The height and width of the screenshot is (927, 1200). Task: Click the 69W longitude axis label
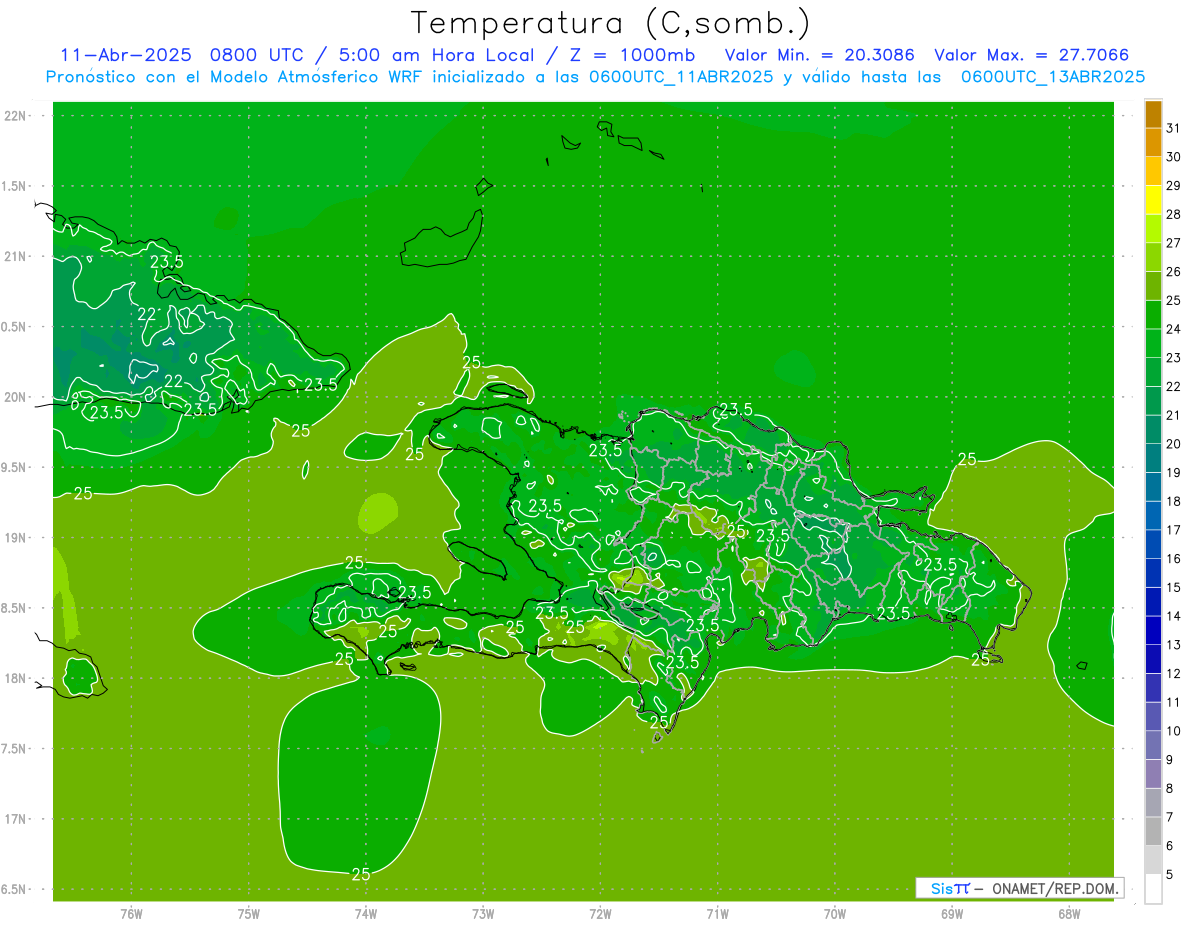point(952,913)
